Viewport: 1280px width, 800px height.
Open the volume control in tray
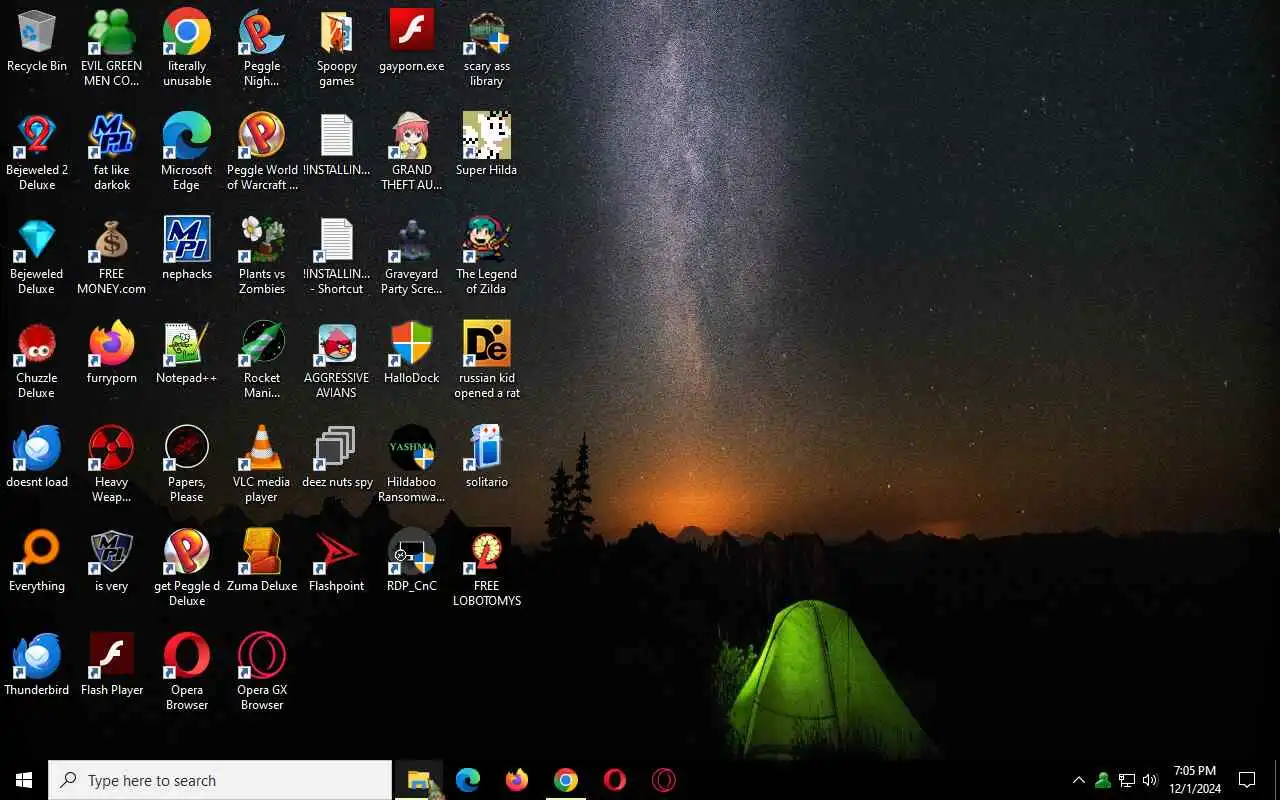[x=1150, y=780]
